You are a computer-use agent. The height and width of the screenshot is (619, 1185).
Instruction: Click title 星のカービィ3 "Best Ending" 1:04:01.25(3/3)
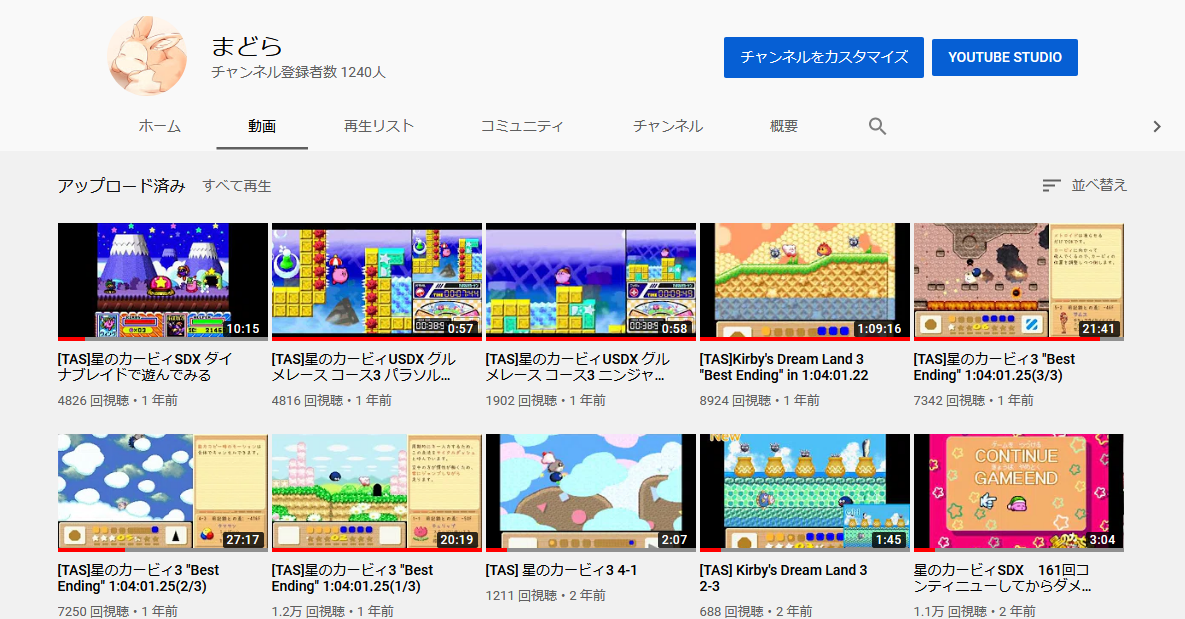(994, 367)
